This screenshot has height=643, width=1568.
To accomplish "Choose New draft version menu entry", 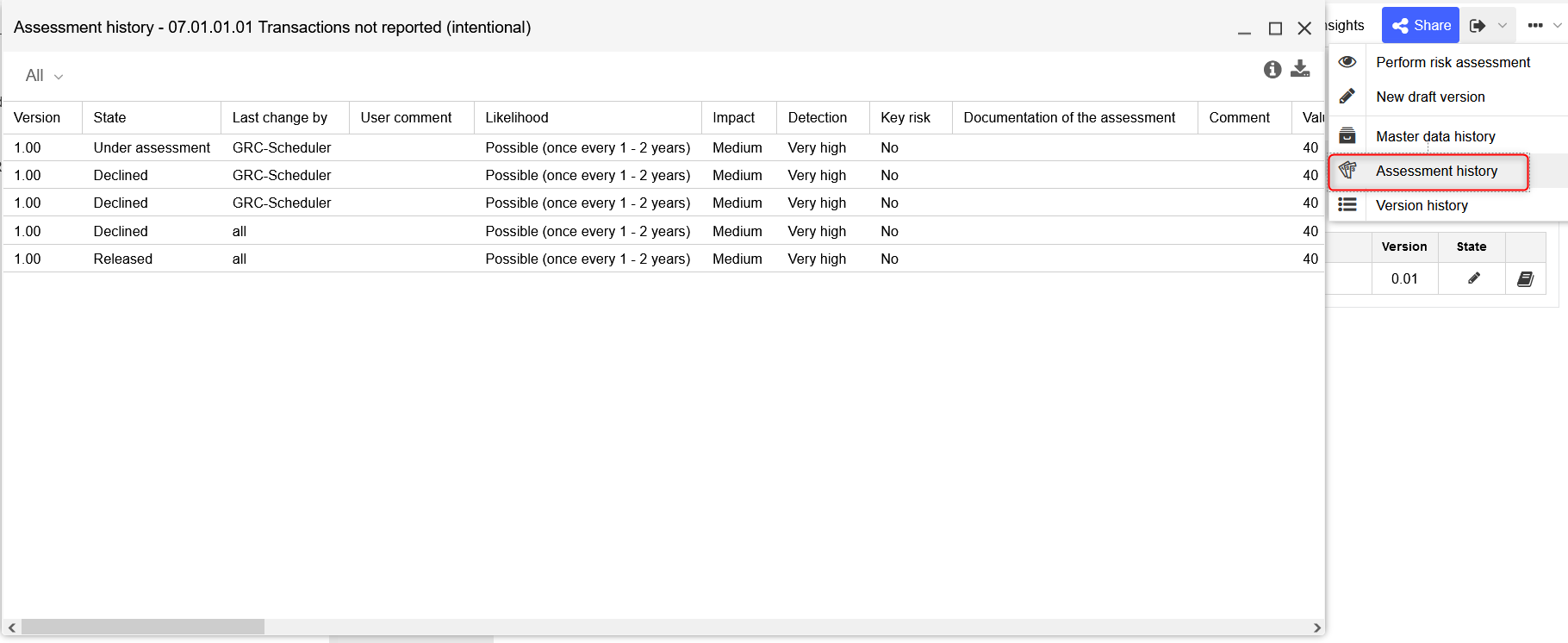I will click(x=1430, y=97).
